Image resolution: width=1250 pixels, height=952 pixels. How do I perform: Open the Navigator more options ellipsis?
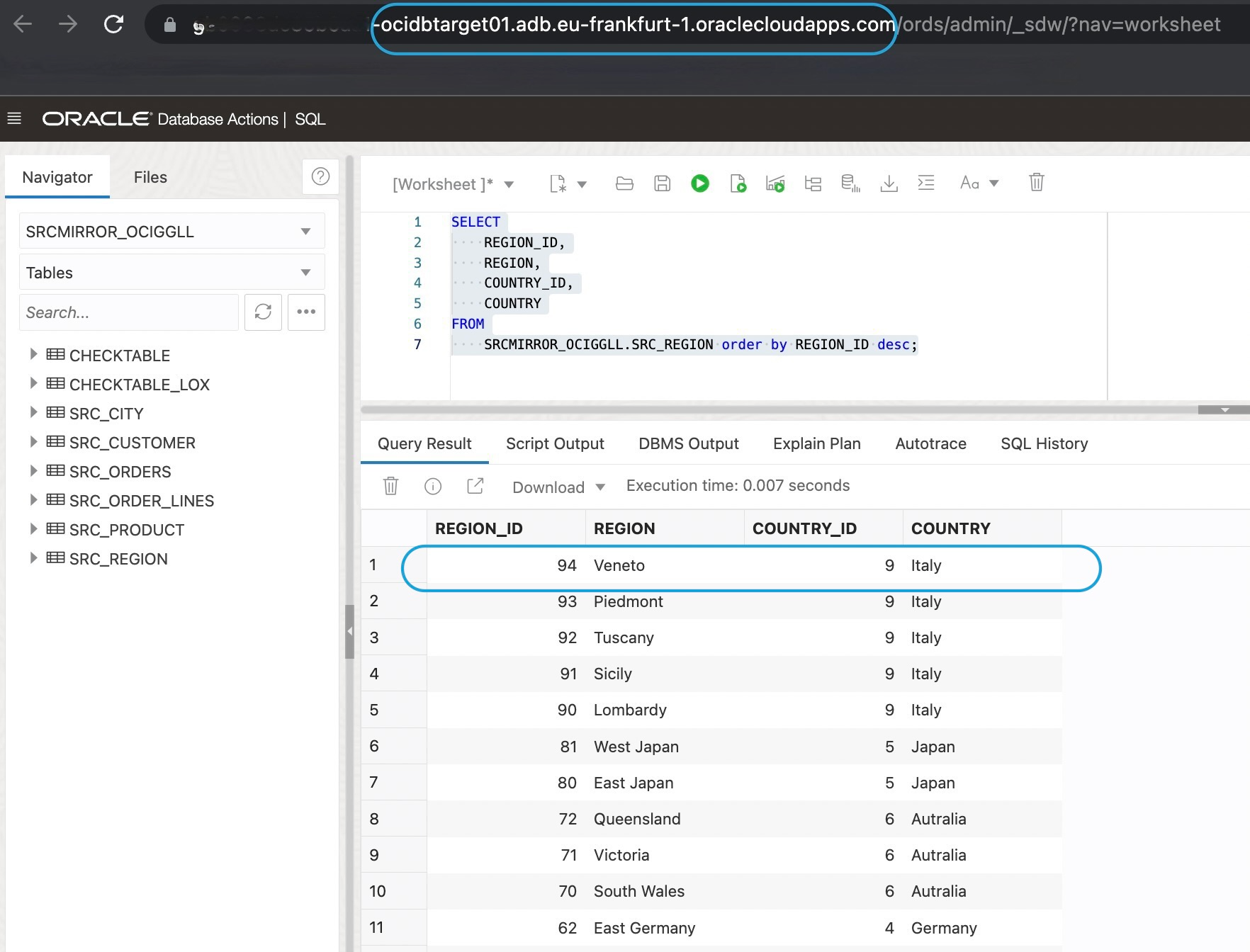pos(306,312)
